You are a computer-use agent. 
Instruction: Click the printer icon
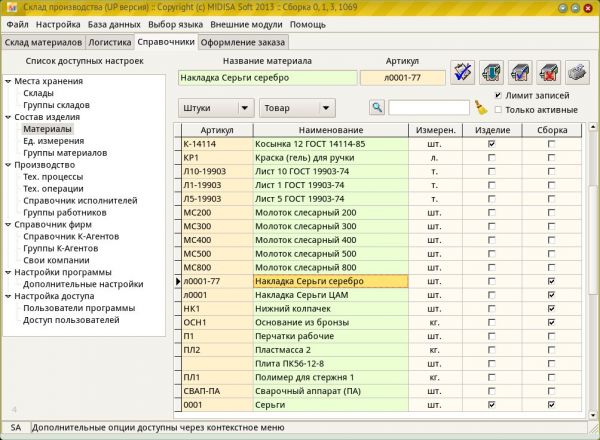coord(577,72)
